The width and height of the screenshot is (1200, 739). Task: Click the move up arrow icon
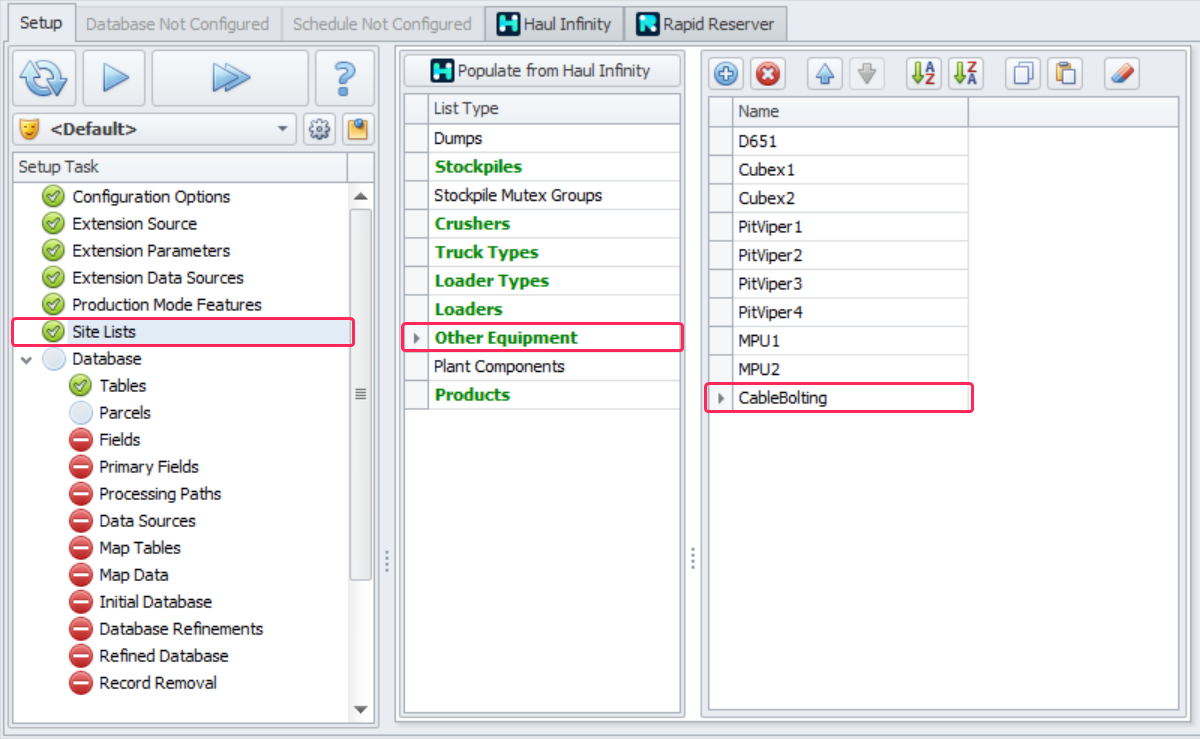point(825,74)
